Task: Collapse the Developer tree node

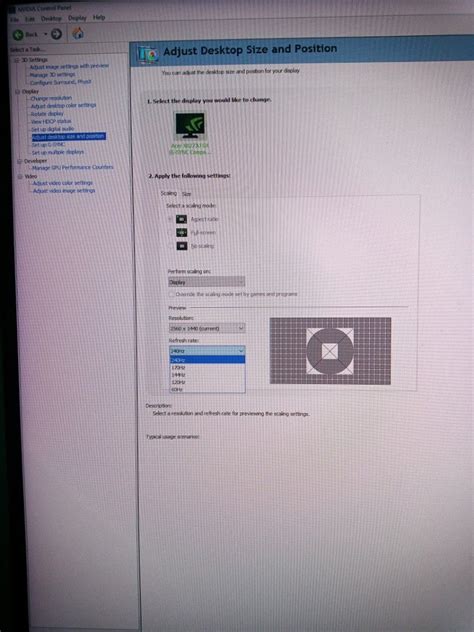Action: [19, 161]
